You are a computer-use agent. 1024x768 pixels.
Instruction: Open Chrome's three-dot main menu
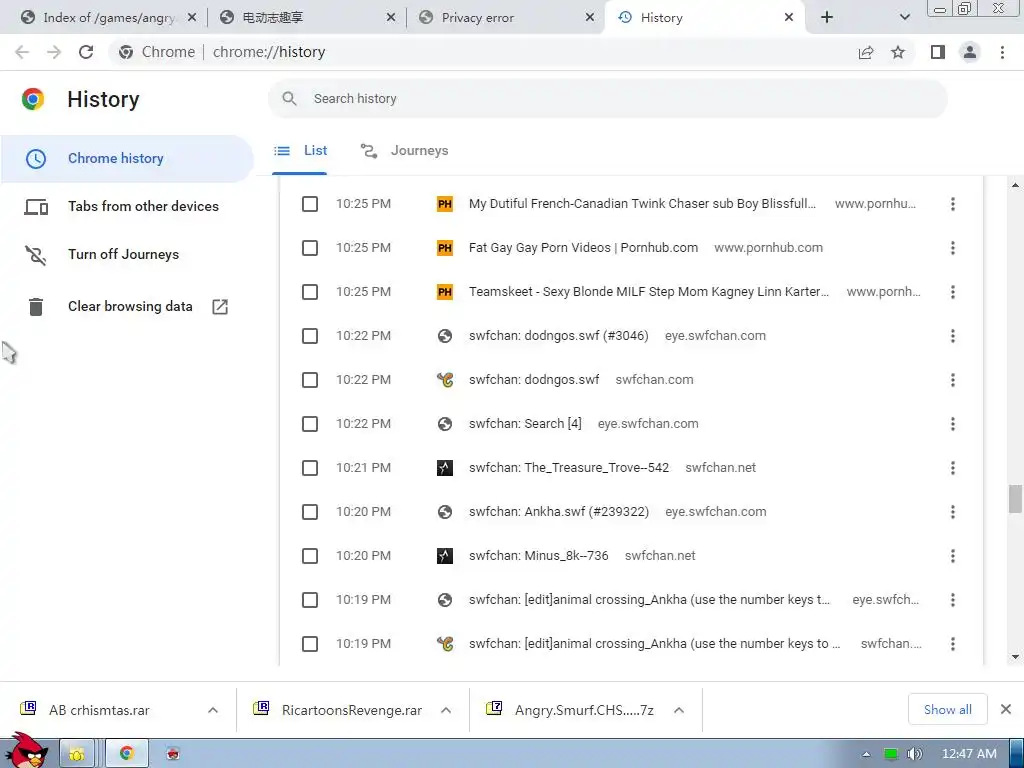(1002, 52)
